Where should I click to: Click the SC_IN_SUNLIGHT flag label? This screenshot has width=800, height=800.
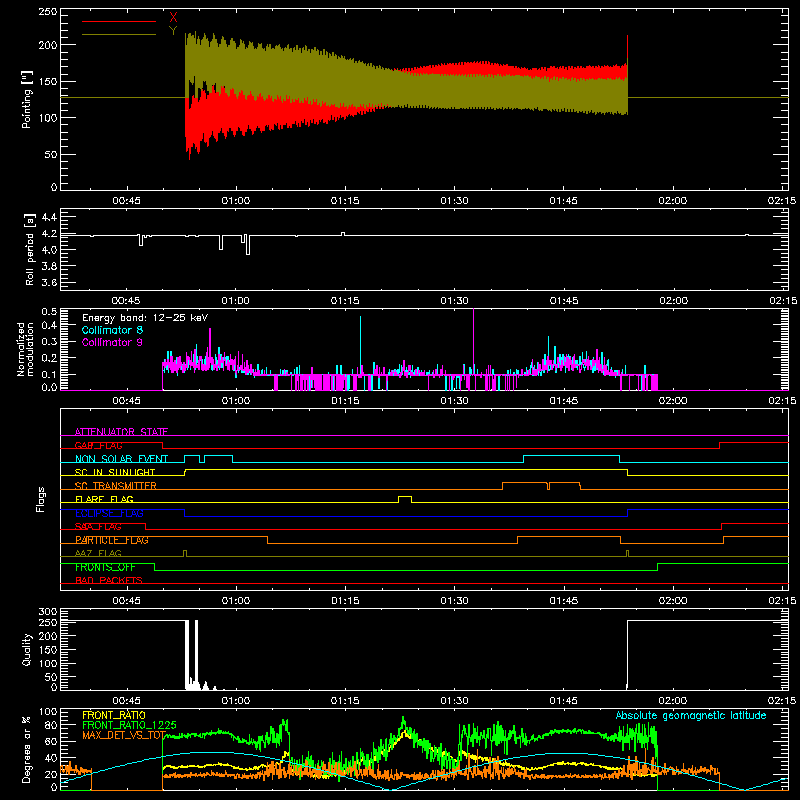115,472
